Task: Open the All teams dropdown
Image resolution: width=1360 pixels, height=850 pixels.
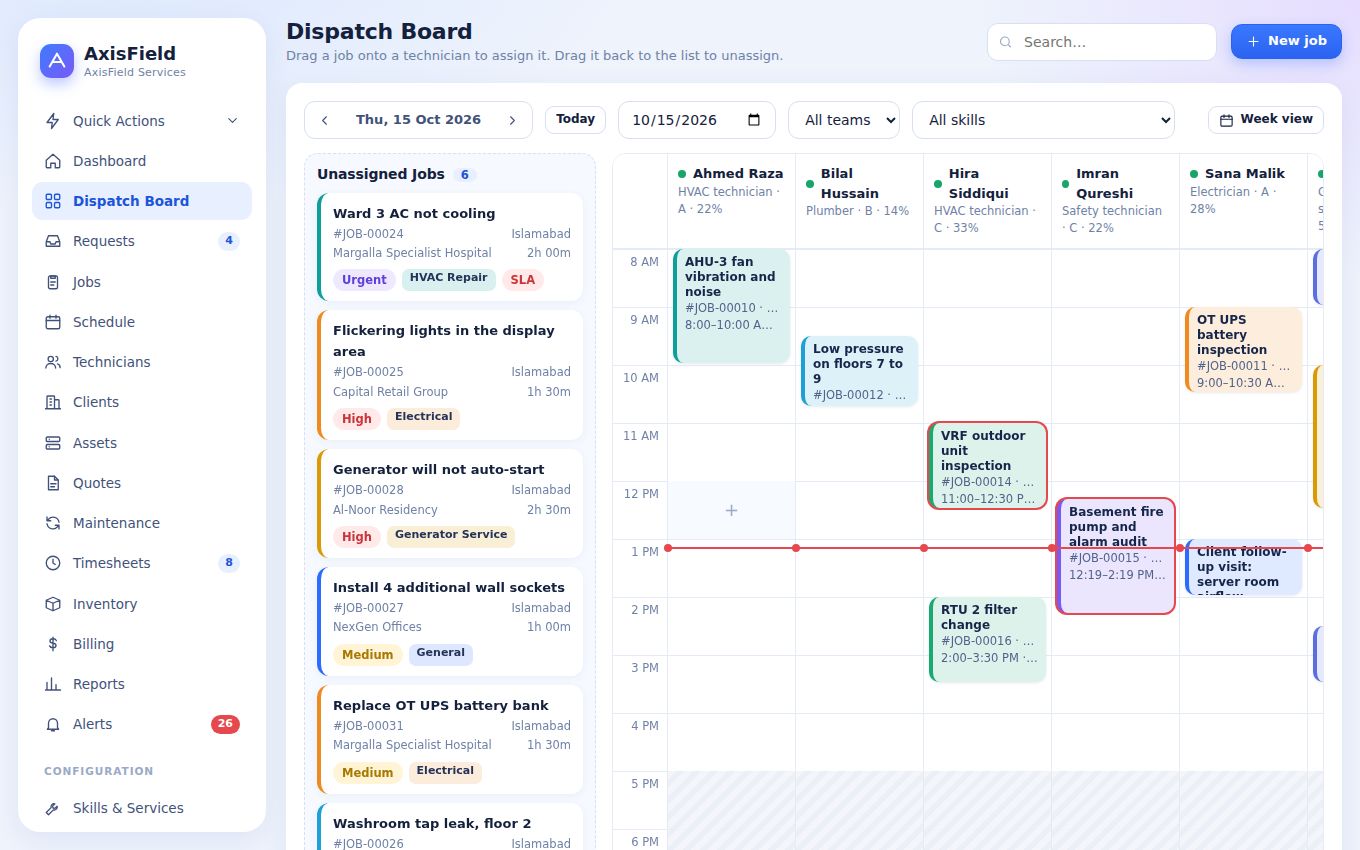Action: click(844, 120)
